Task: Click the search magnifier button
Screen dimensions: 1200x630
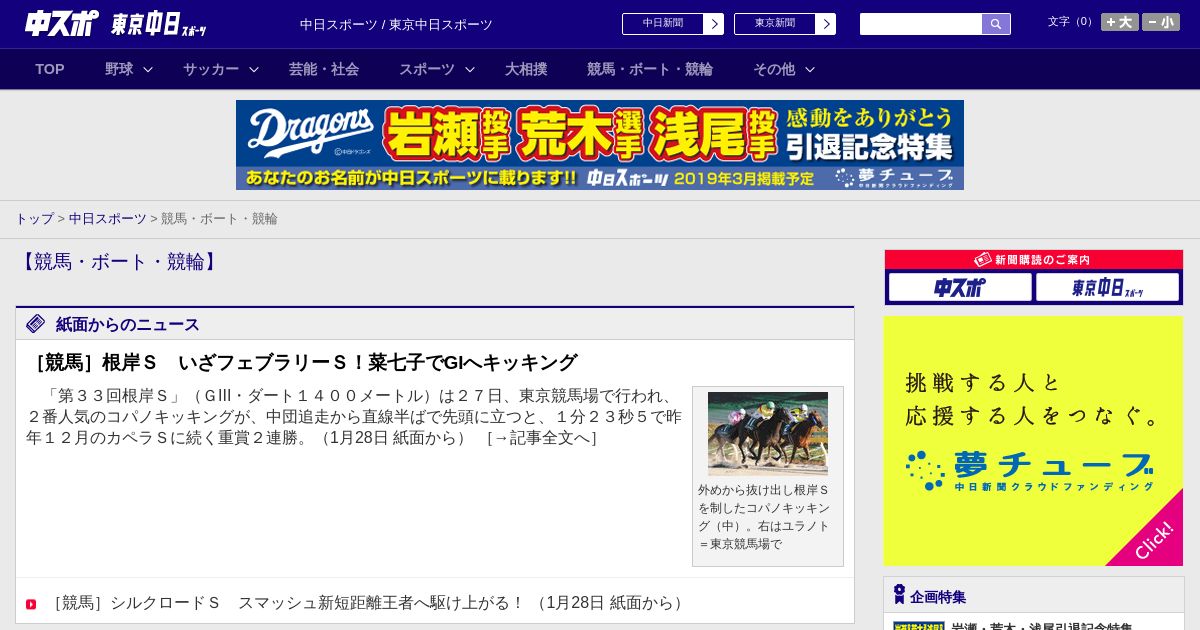Action: point(996,24)
